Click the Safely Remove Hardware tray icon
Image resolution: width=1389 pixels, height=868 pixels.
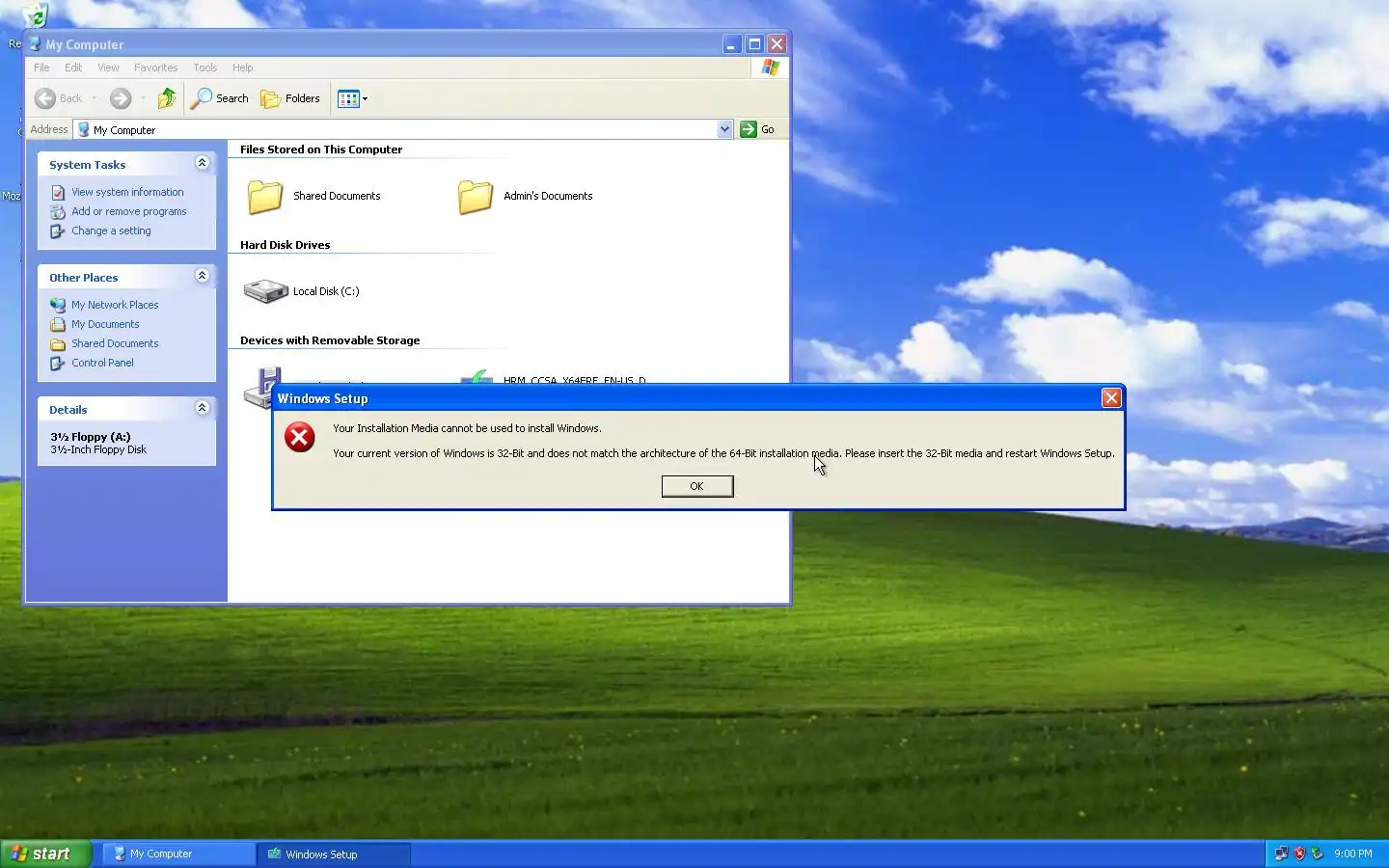[x=1317, y=854]
